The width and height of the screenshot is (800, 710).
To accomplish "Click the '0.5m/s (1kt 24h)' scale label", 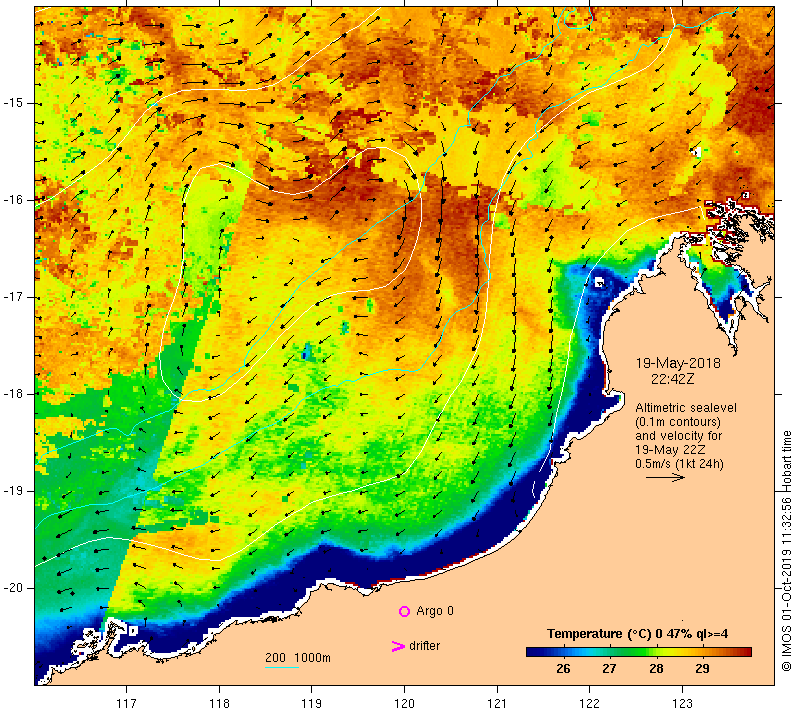I will (679, 464).
